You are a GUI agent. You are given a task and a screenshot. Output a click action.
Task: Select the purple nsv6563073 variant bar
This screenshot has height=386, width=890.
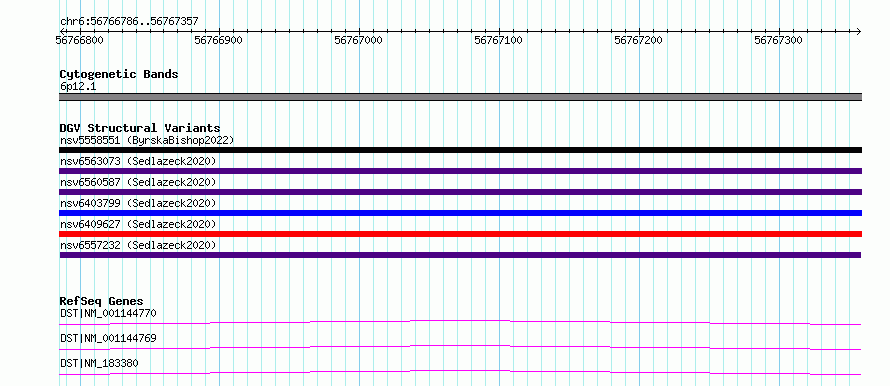point(460,171)
